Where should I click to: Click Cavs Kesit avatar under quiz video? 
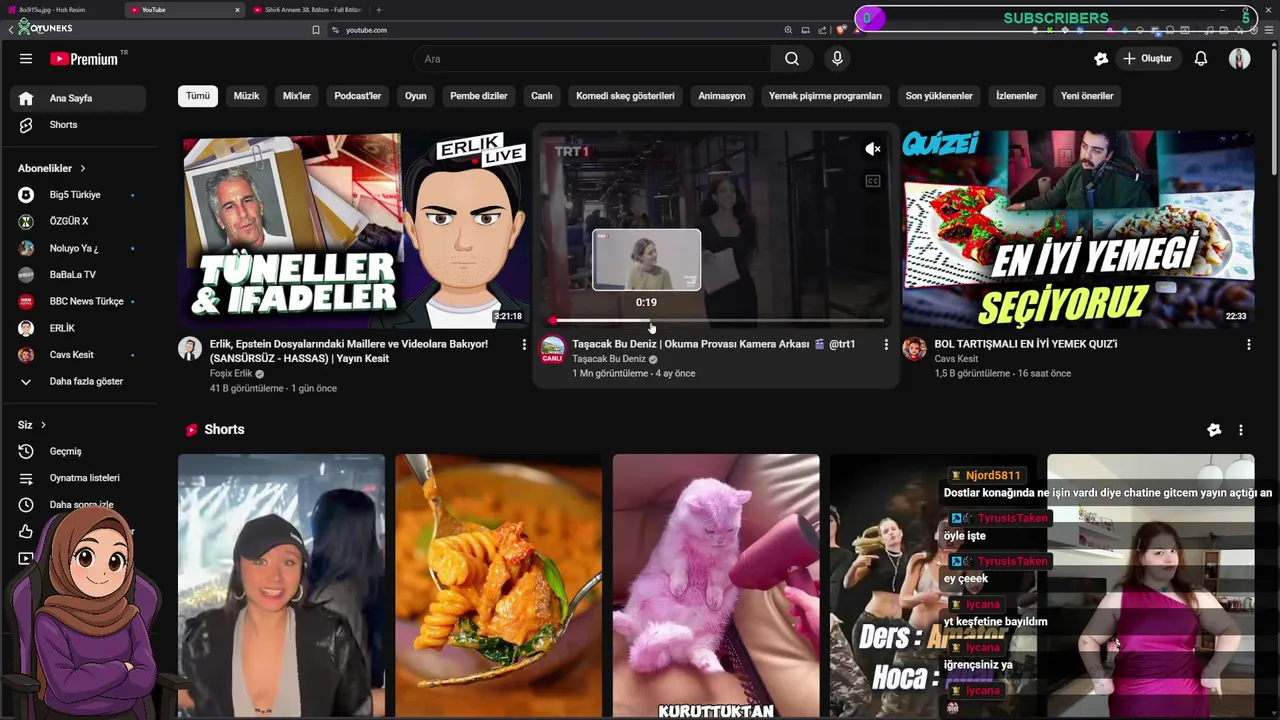[914, 349]
